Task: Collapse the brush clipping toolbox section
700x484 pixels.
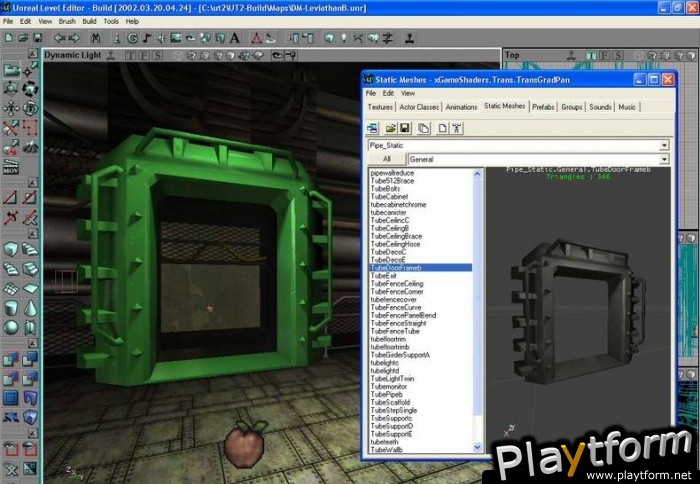Action: pos(33,182)
